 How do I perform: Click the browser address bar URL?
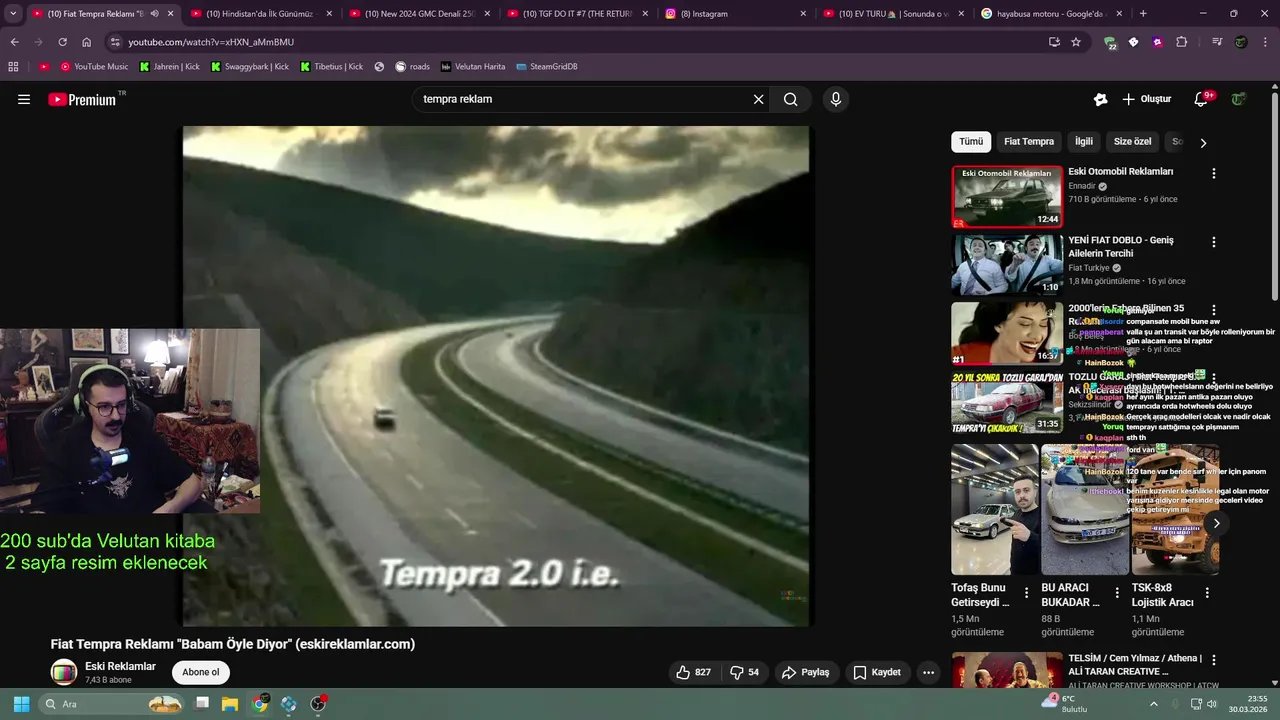211,42
